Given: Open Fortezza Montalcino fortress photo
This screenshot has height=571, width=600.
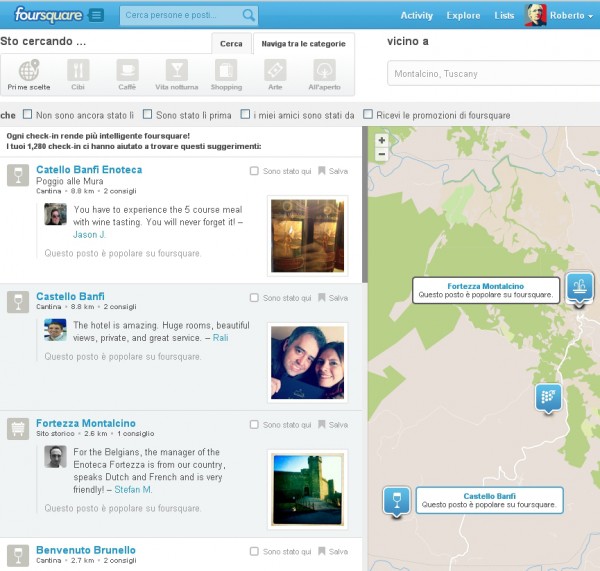Looking at the screenshot, I should point(308,489).
